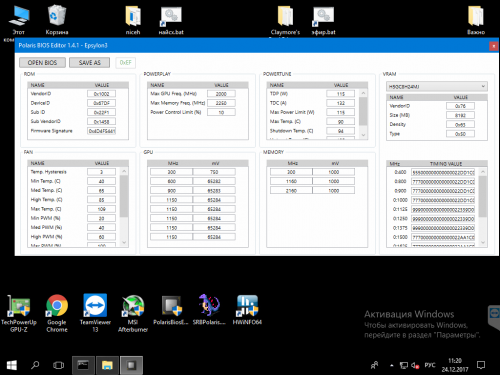Click the OPEN BIOS button
This screenshot has width=500, height=375.
click(42, 63)
